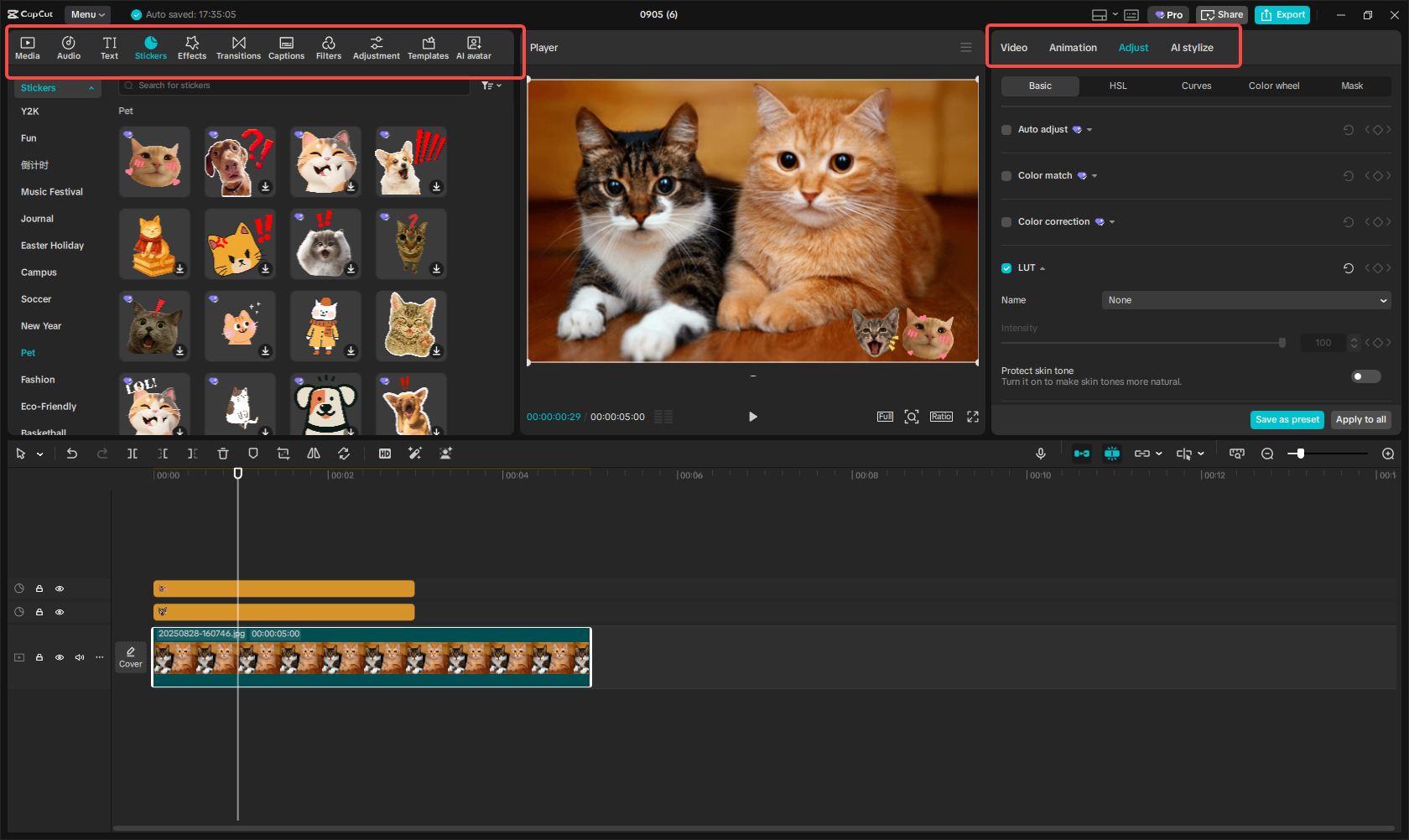Click the undo arrow in timeline toolbar

tap(72, 454)
